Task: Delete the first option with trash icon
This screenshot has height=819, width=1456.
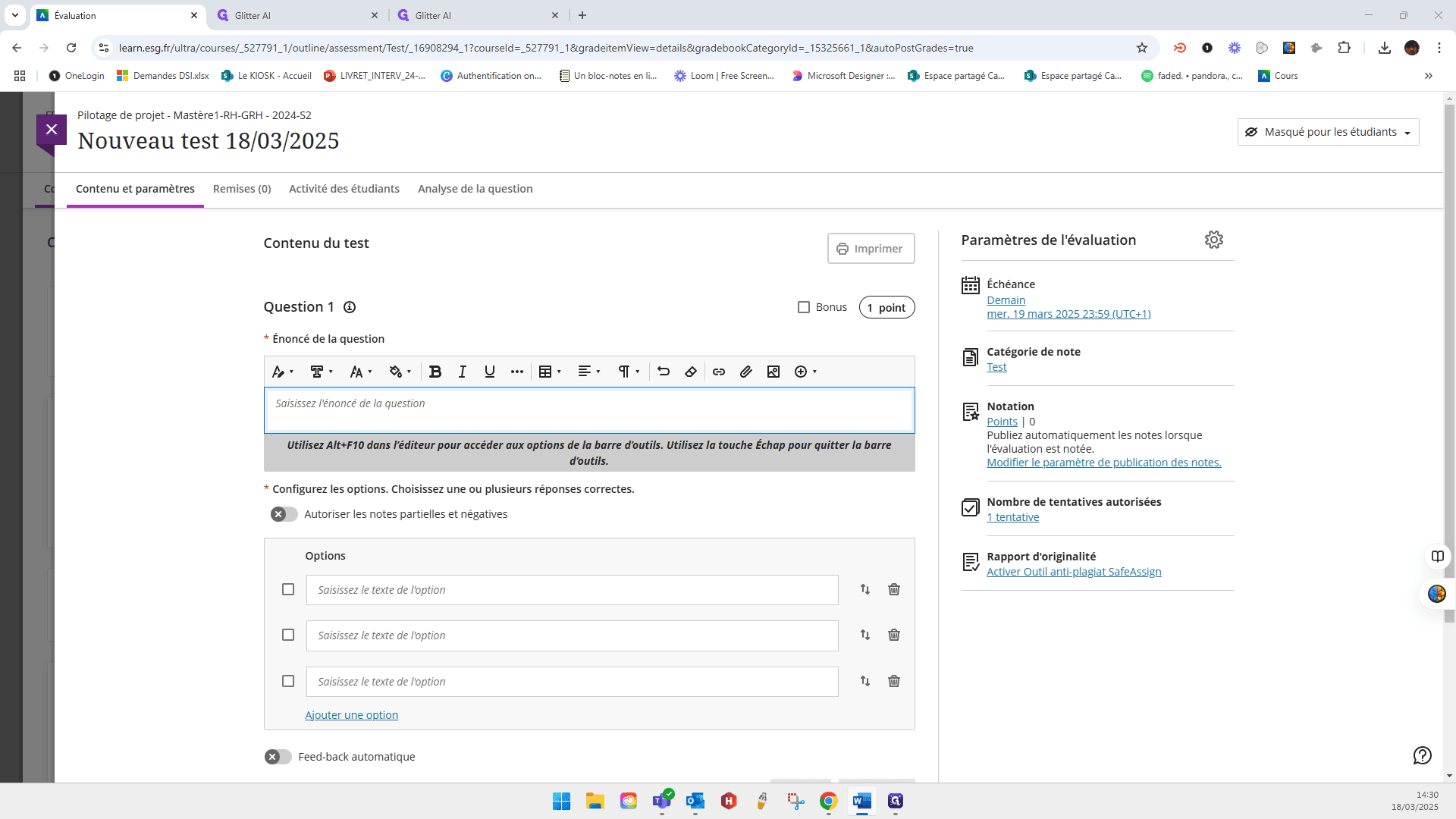Action: 894,589
